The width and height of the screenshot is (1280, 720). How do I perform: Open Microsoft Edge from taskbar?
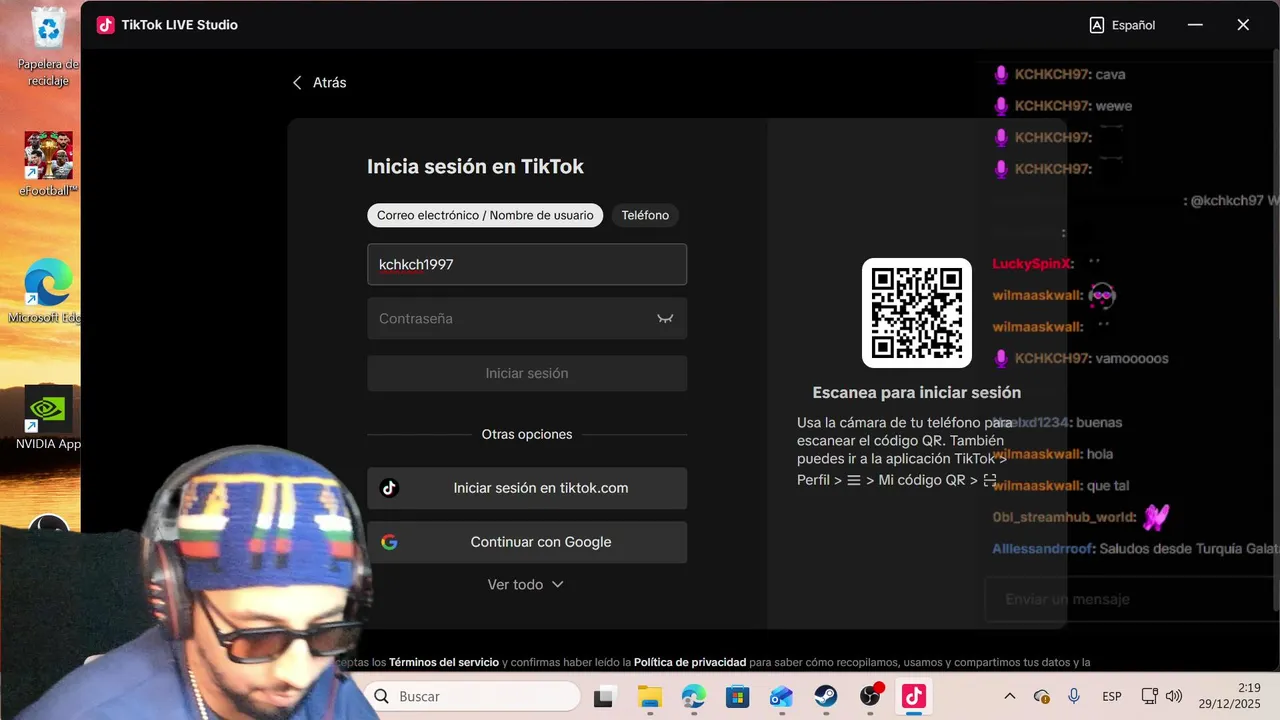pos(694,697)
